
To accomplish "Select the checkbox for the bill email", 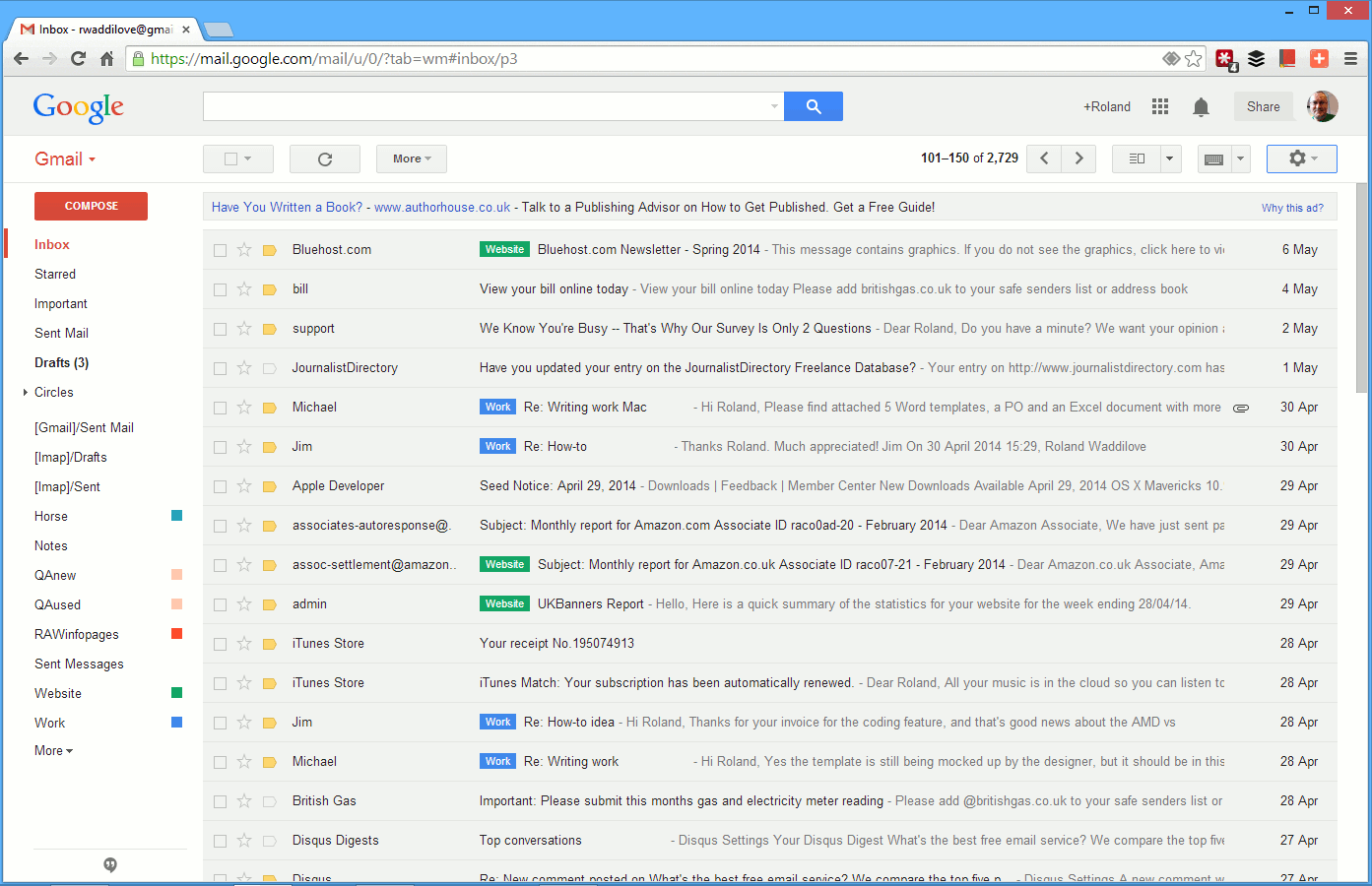I will click(220, 289).
